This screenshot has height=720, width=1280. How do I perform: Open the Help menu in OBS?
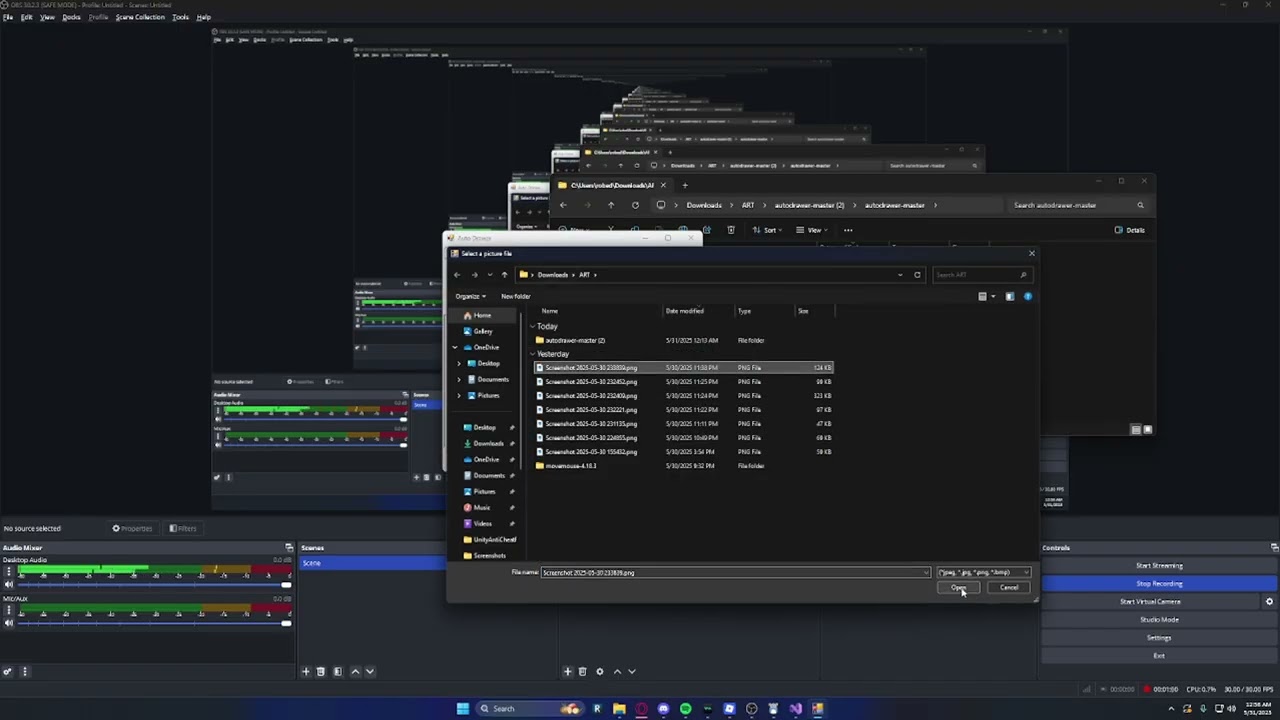click(204, 17)
